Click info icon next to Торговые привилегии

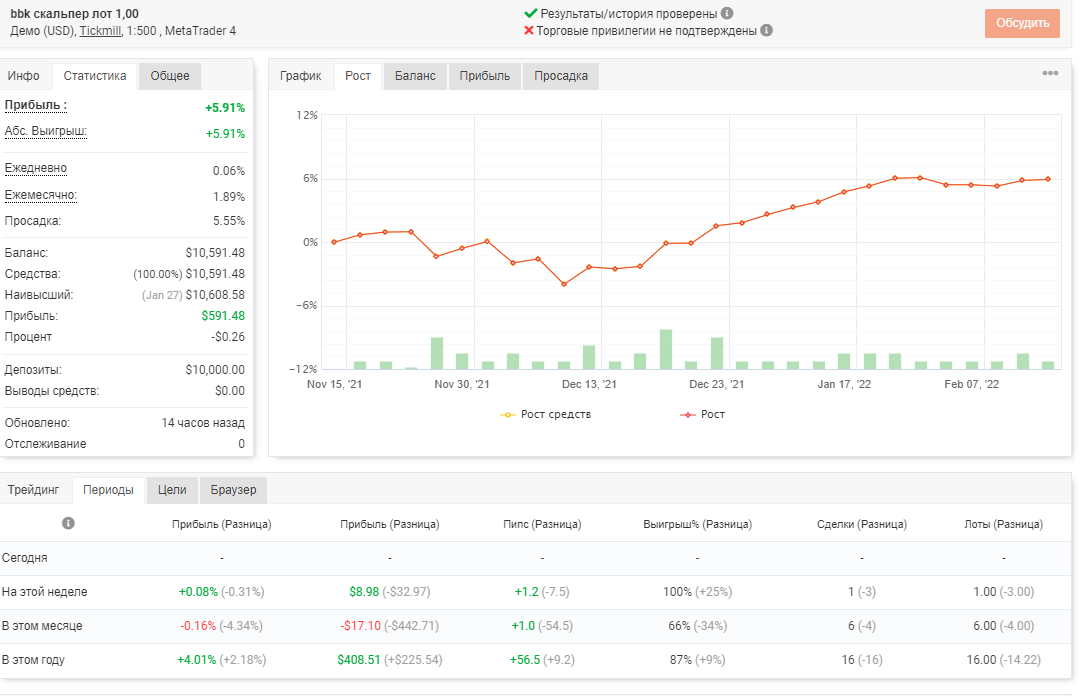coord(767,30)
